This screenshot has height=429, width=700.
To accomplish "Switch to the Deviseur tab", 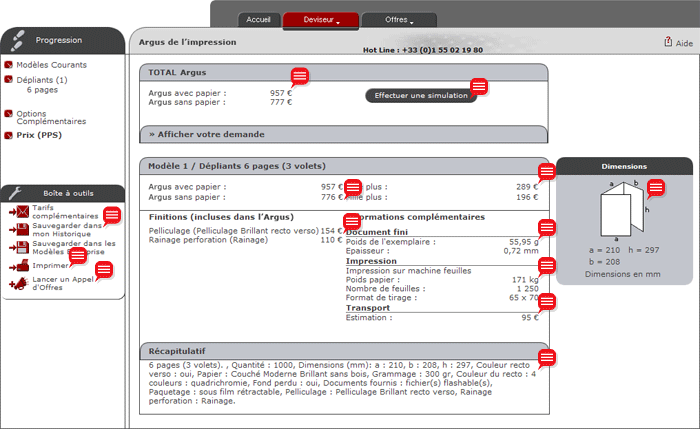I will (321, 21).
